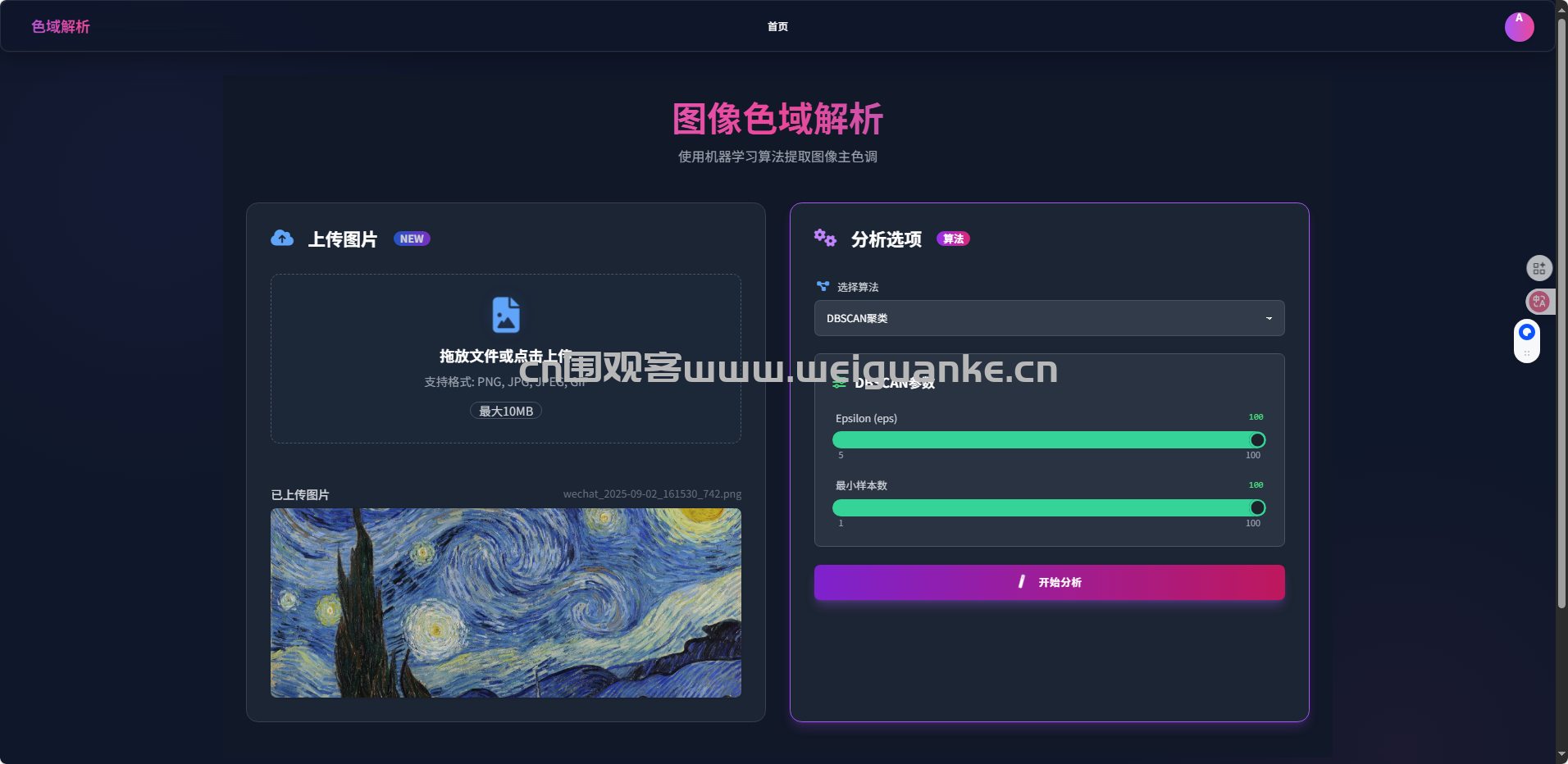Click the 图像色域解析 page heading

coord(777,120)
